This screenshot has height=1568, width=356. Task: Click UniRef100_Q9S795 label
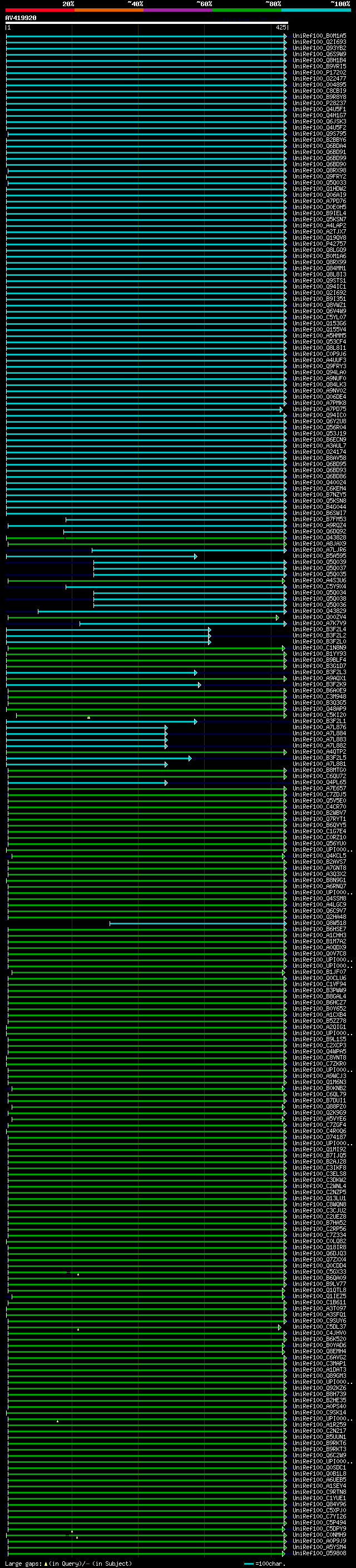[319, 134]
